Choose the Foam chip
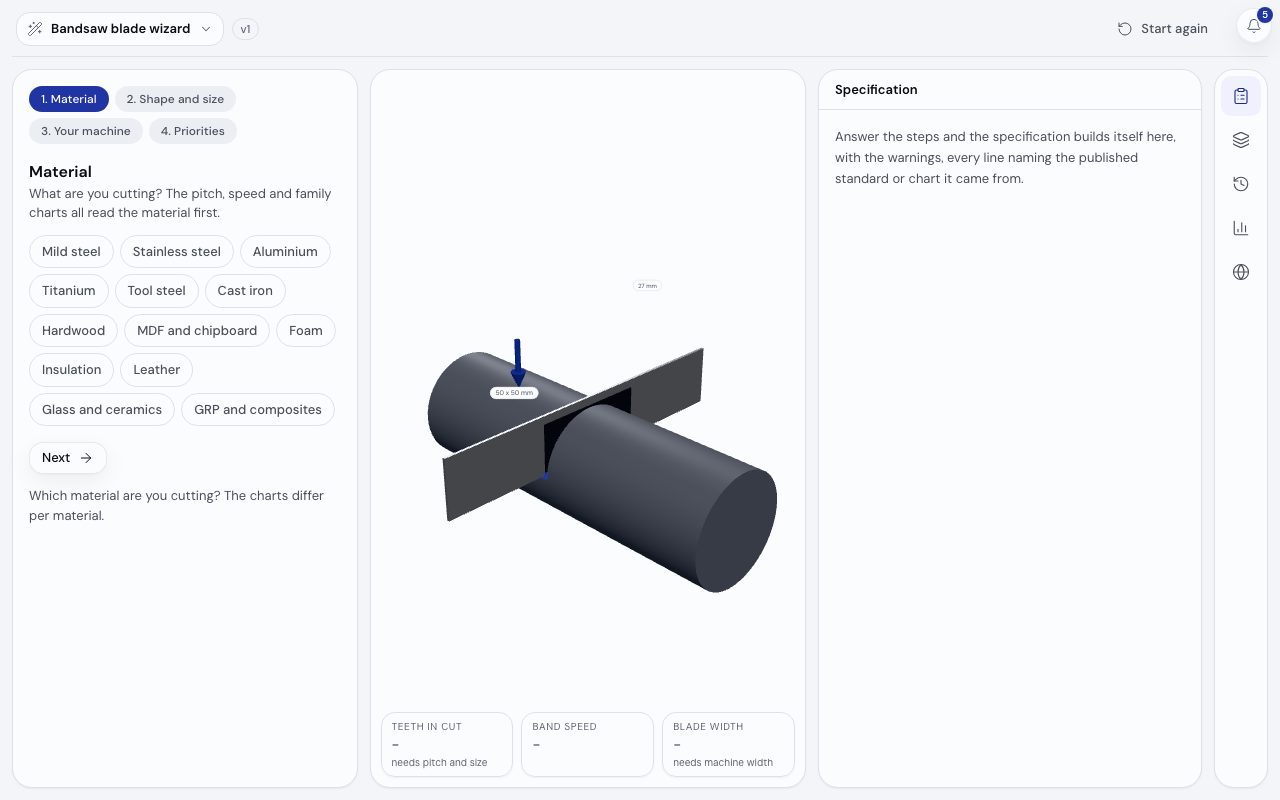Viewport: 1280px width, 800px height. tap(306, 330)
